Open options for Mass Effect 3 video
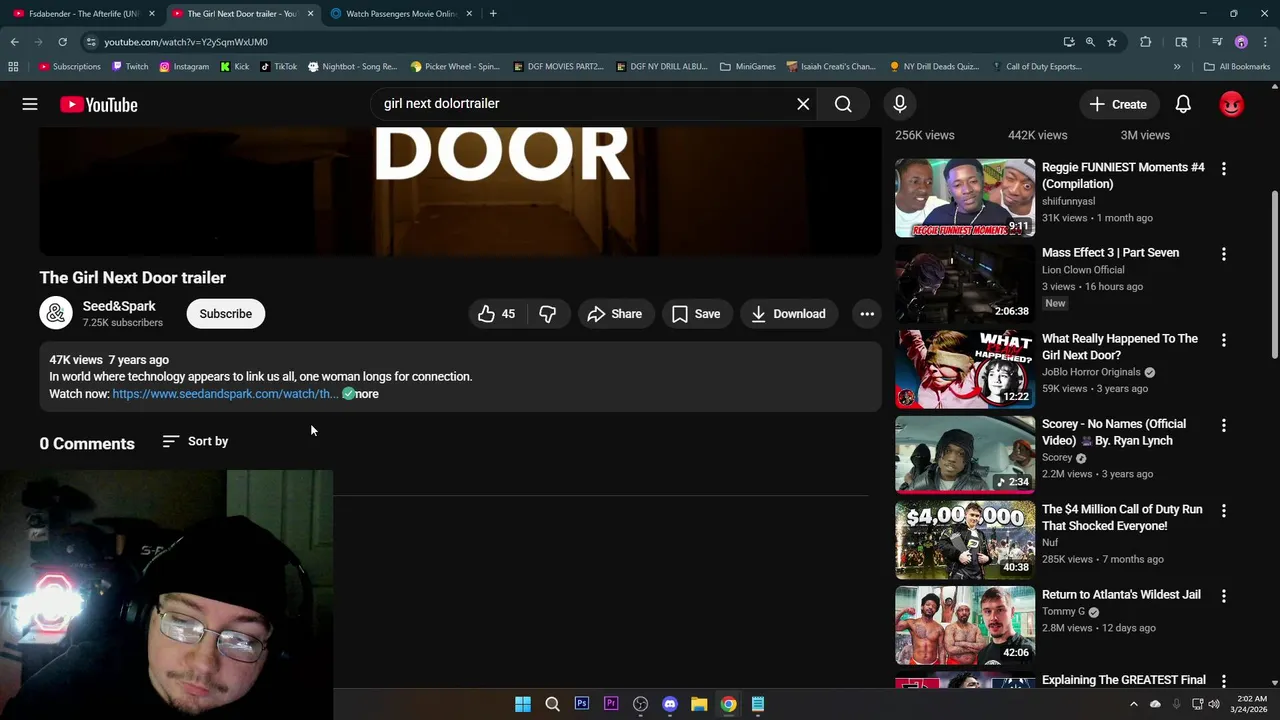The image size is (1280, 720). click(x=1223, y=254)
